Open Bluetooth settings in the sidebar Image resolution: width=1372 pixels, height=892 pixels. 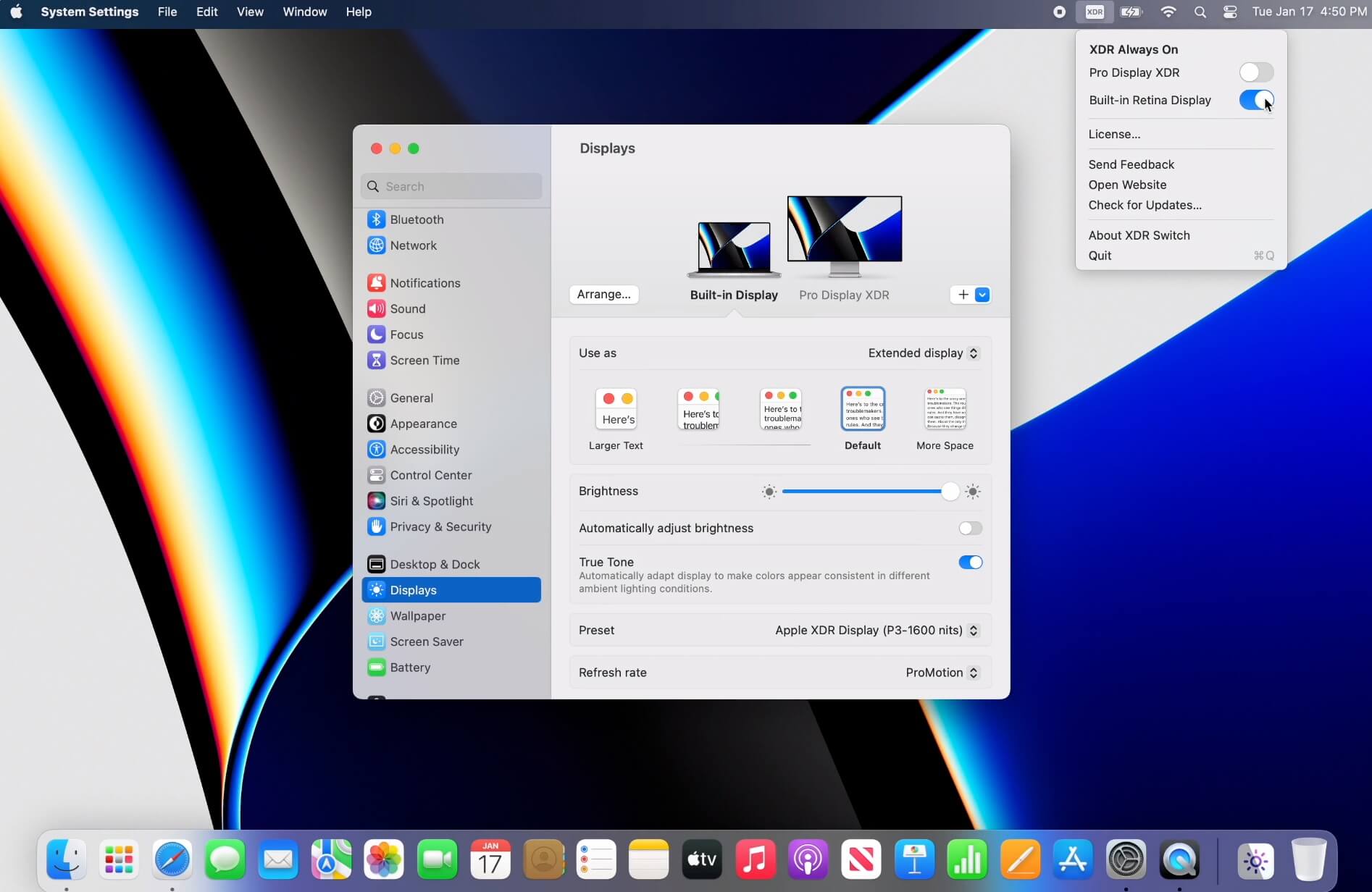tap(417, 219)
